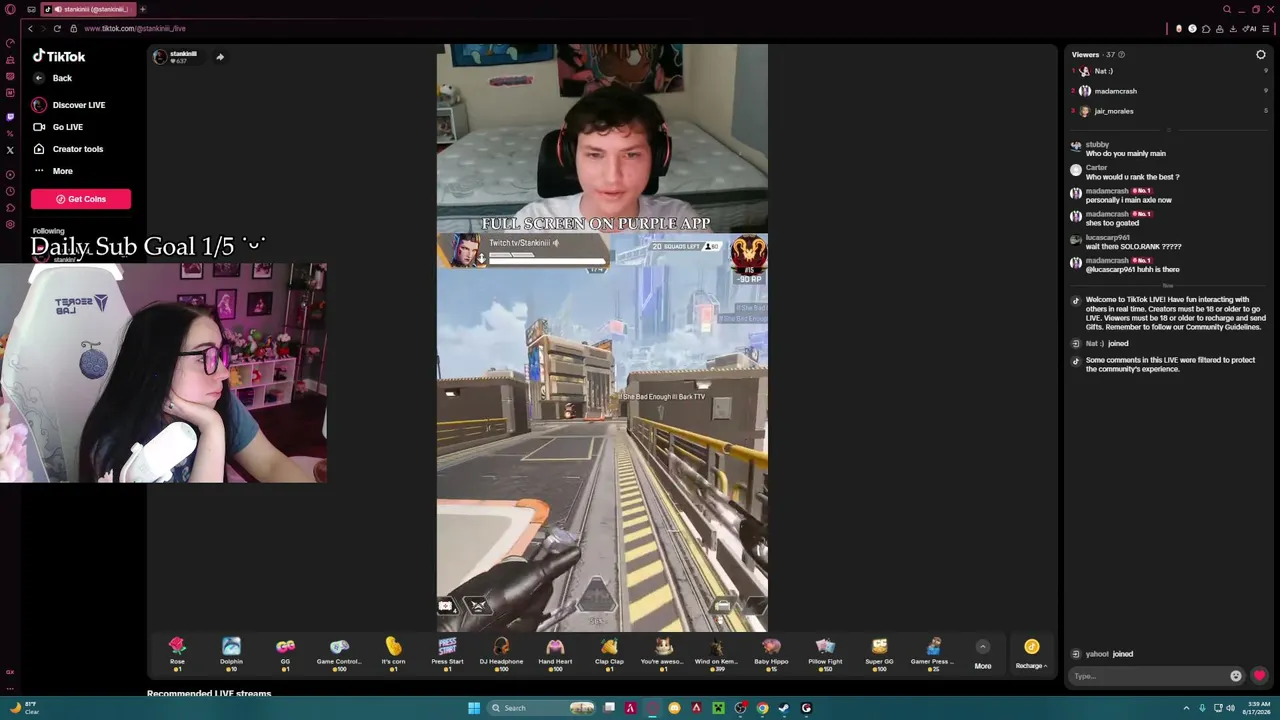
Task: Open taskbar clock and date
Action: [1259, 708]
